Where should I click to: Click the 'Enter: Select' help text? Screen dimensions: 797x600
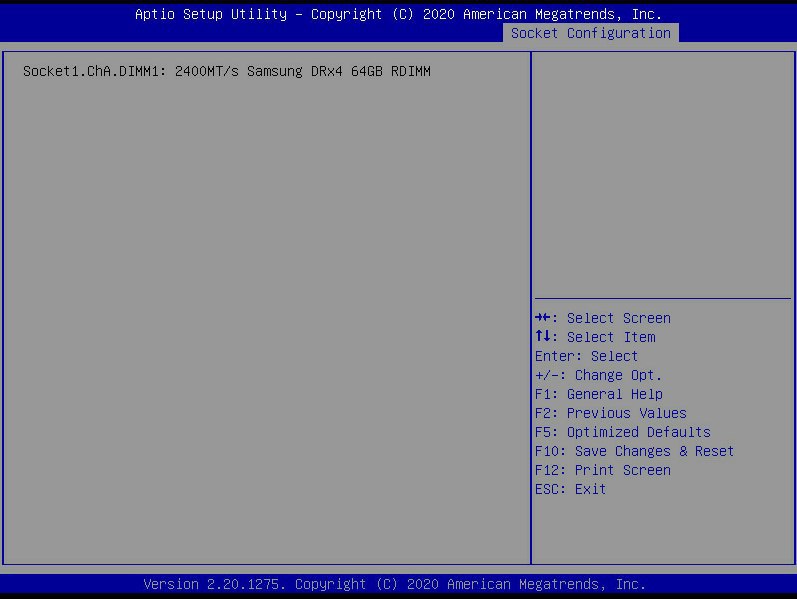tap(587, 356)
